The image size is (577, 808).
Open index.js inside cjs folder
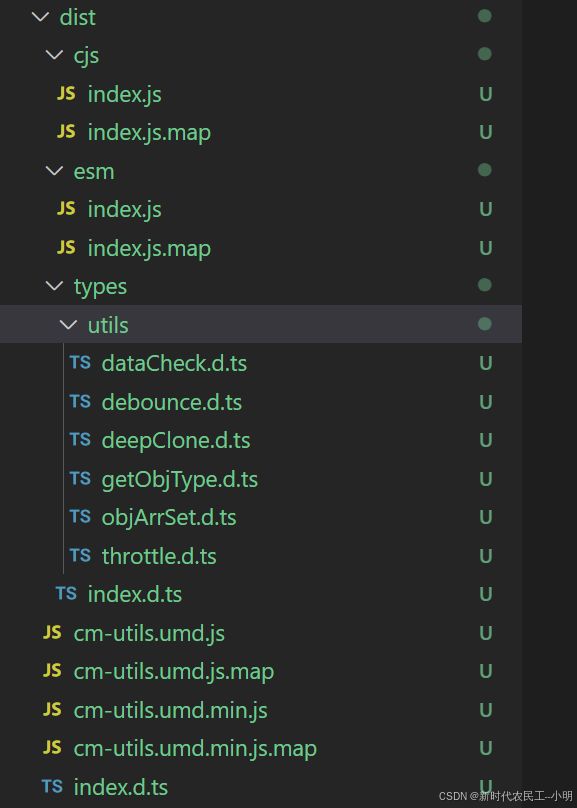tap(125, 95)
